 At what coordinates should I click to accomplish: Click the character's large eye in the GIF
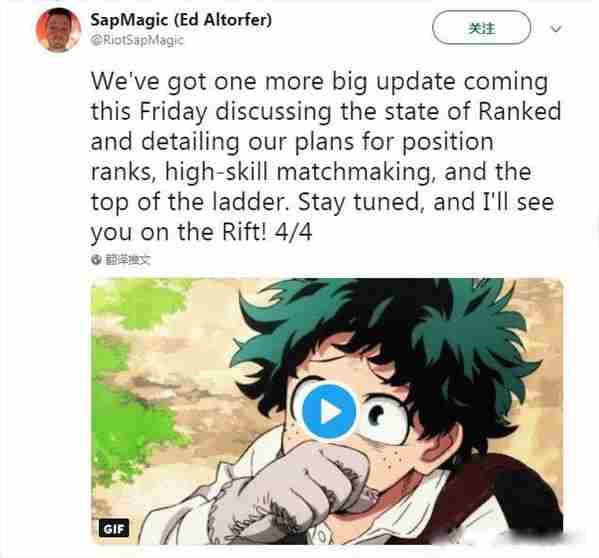click(384, 418)
